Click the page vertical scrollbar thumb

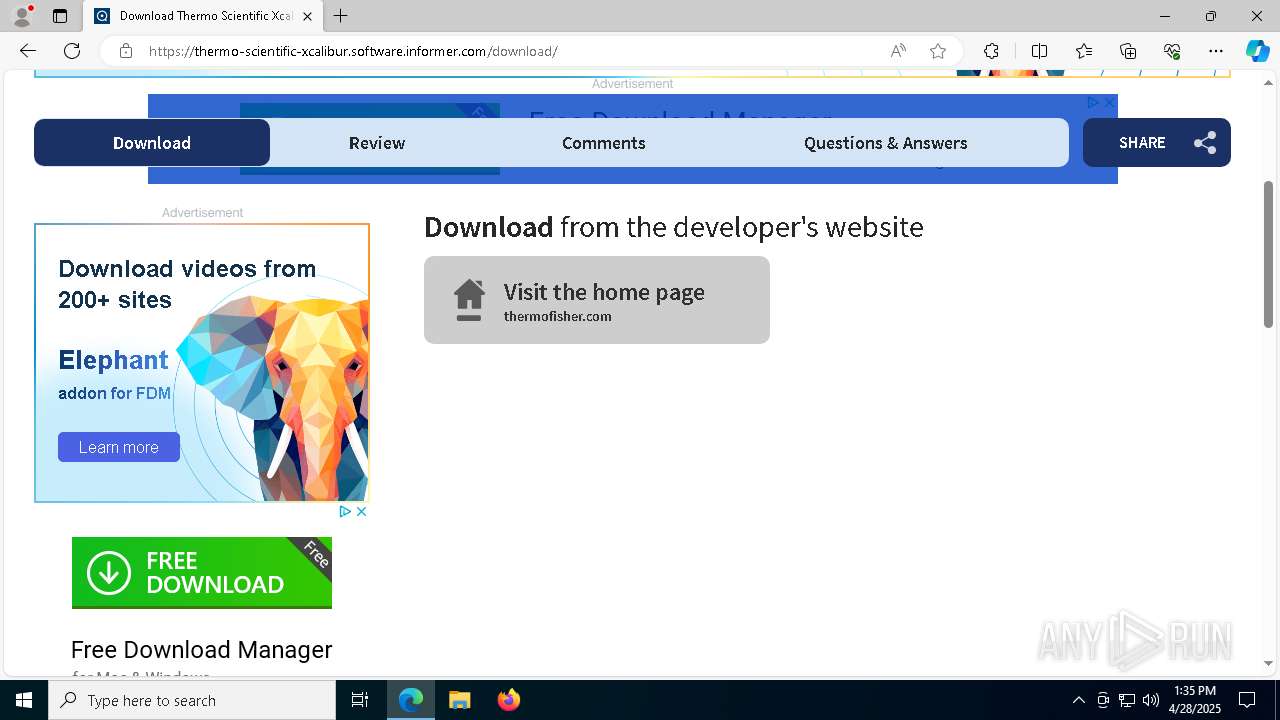pyautogui.click(x=1268, y=254)
